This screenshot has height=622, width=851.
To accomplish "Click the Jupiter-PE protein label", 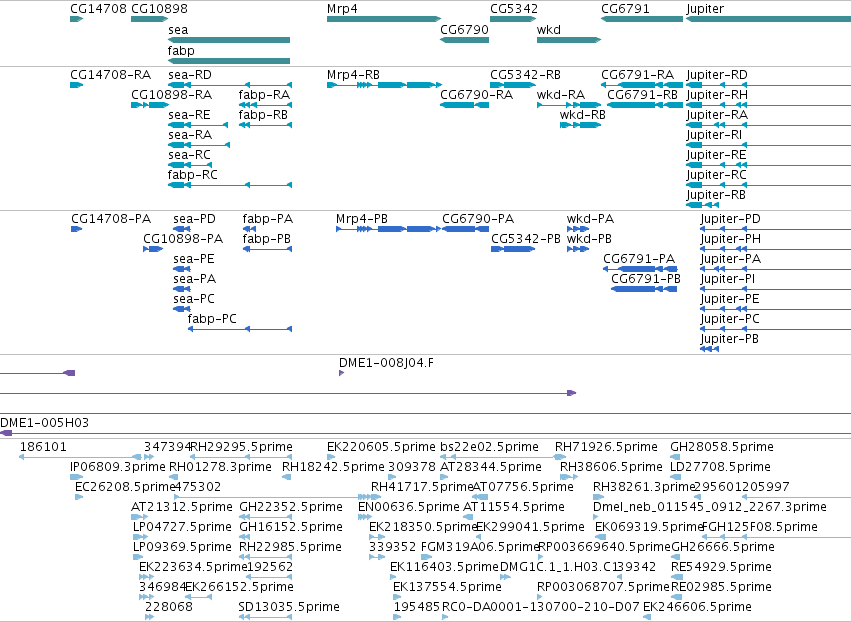I will point(730,299).
